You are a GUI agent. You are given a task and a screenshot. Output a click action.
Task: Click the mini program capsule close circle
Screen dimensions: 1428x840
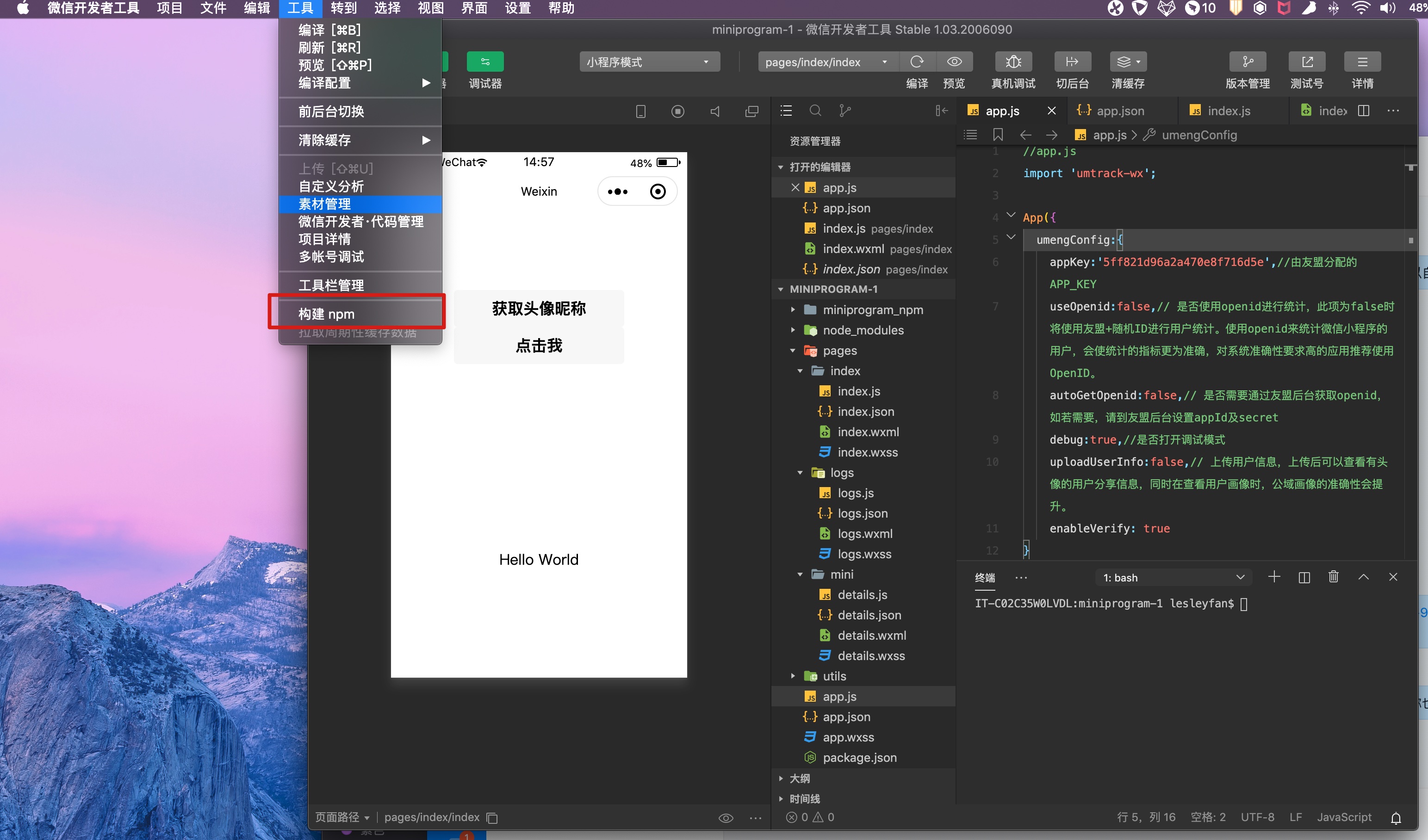(658, 191)
